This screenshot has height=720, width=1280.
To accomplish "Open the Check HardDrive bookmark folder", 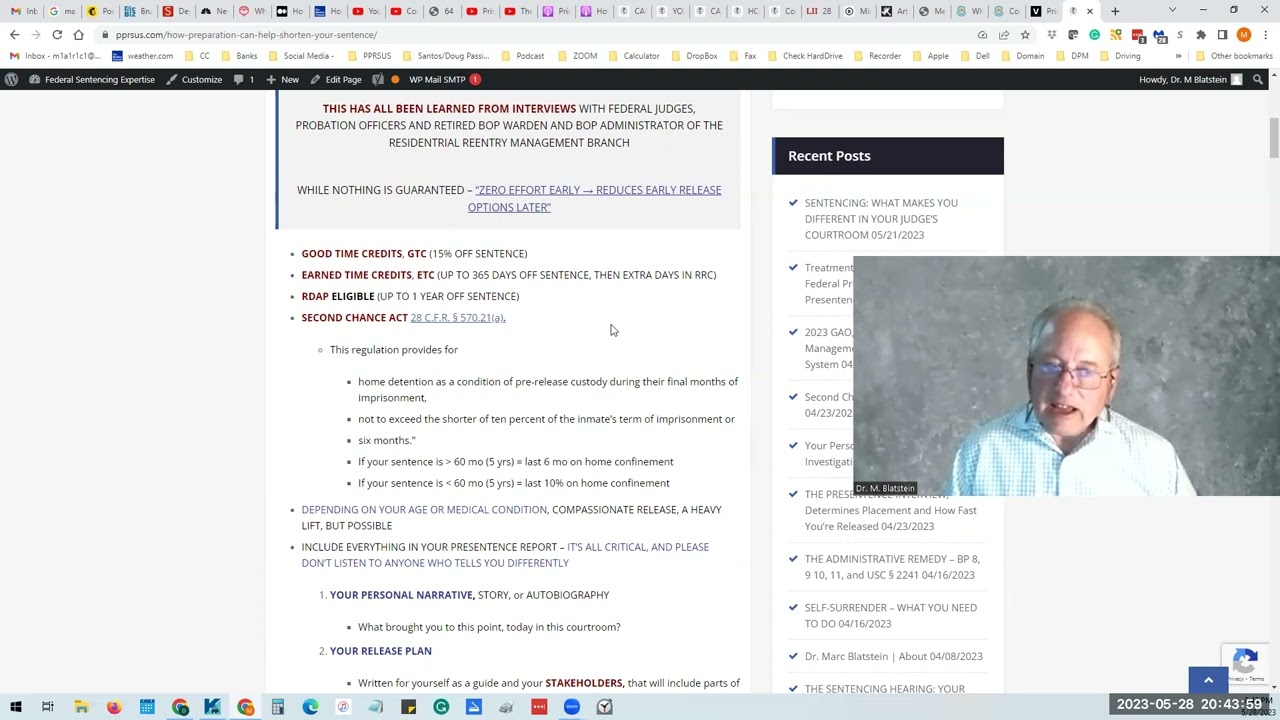I will [x=805, y=56].
